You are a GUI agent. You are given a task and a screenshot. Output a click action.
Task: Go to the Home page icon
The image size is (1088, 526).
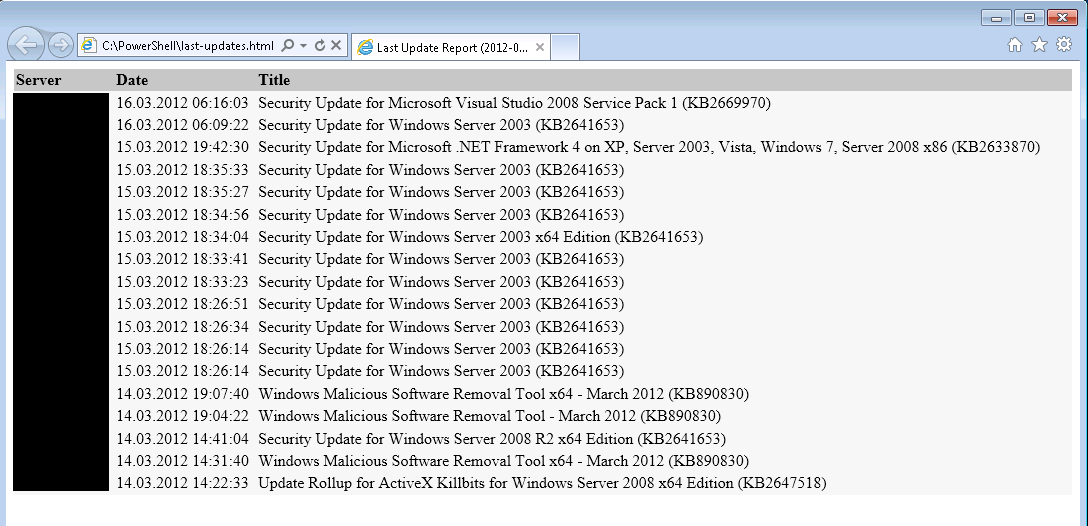(x=1014, y=45)
